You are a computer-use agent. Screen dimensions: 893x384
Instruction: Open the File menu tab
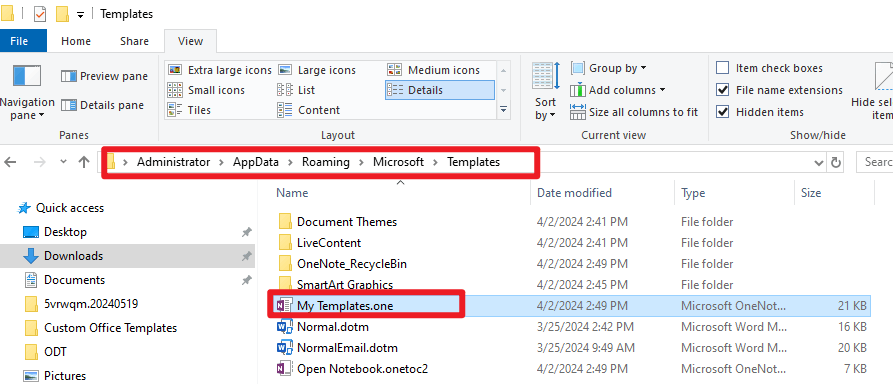point(19,41)
